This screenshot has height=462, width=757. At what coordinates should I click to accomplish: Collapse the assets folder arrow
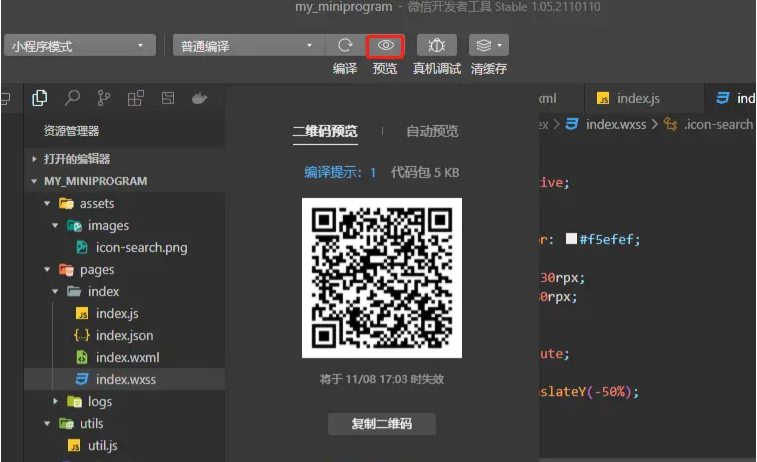[47, 203]
